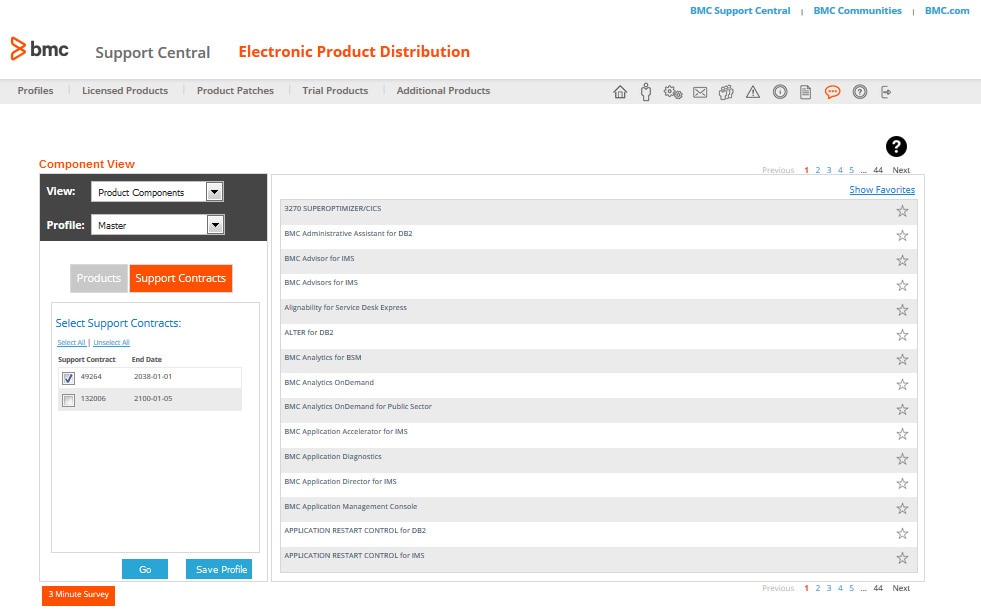Star the ALTER for DB2 product
Viewport: 981px width, 616px height.
902,335
